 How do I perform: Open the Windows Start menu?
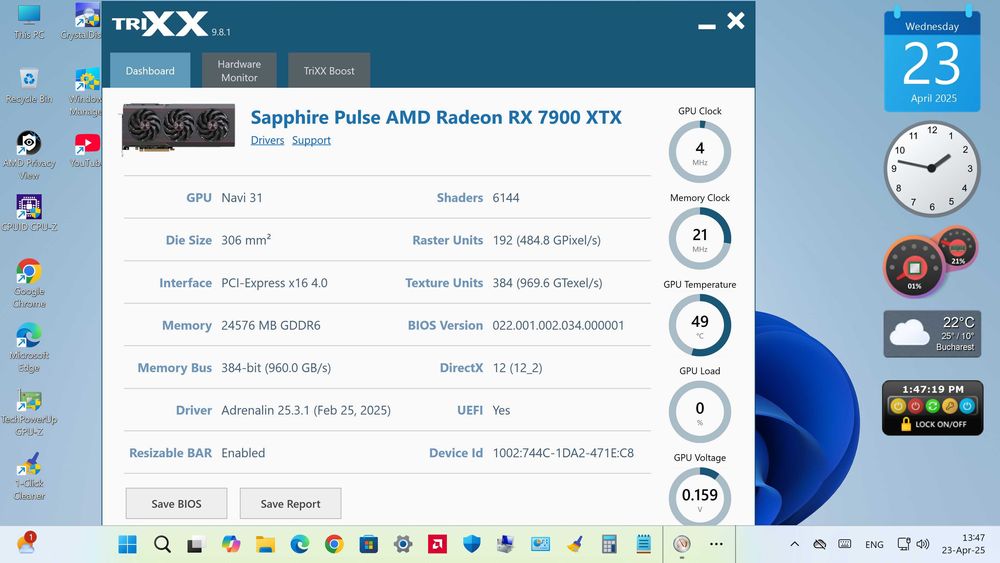click(128, 544)
